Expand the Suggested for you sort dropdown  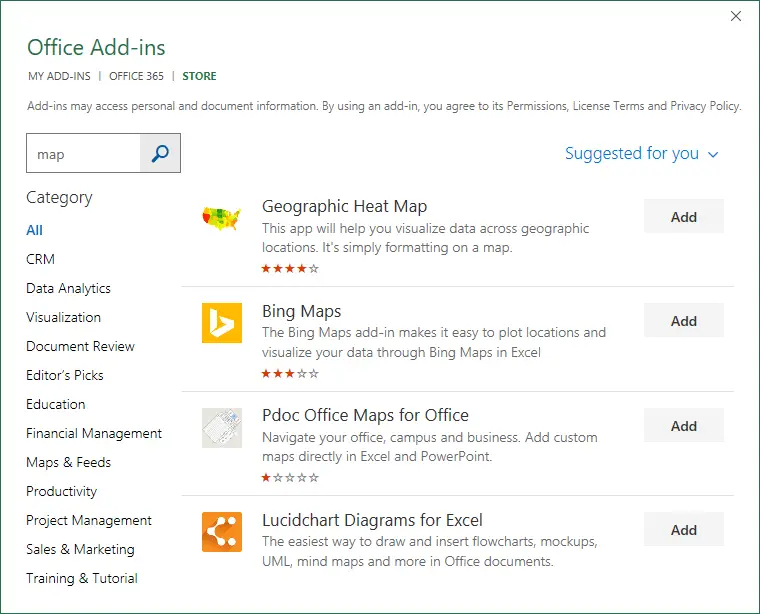tap(641, 154)
